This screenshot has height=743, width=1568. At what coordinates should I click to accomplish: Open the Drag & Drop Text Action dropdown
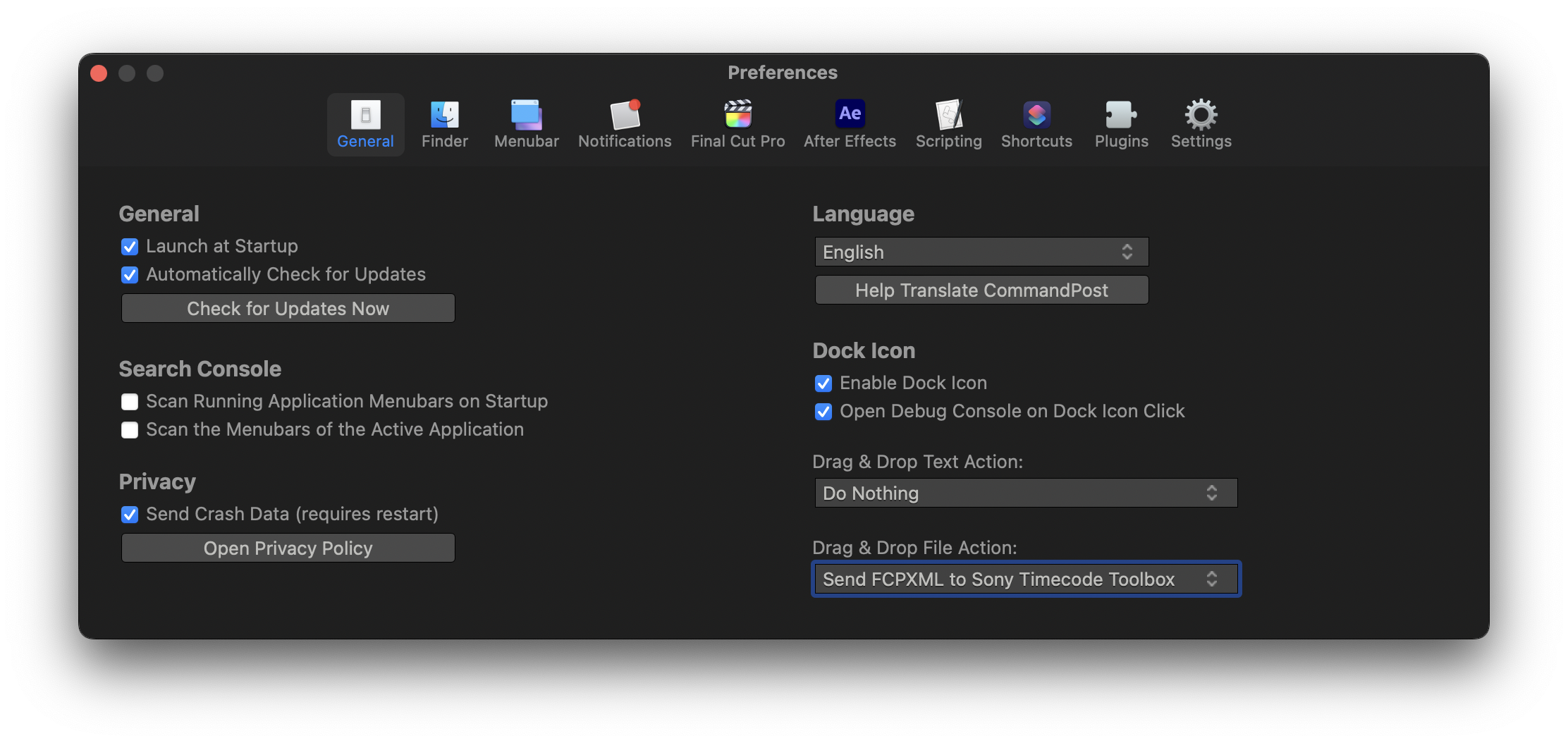click(x=1026, y=493)
